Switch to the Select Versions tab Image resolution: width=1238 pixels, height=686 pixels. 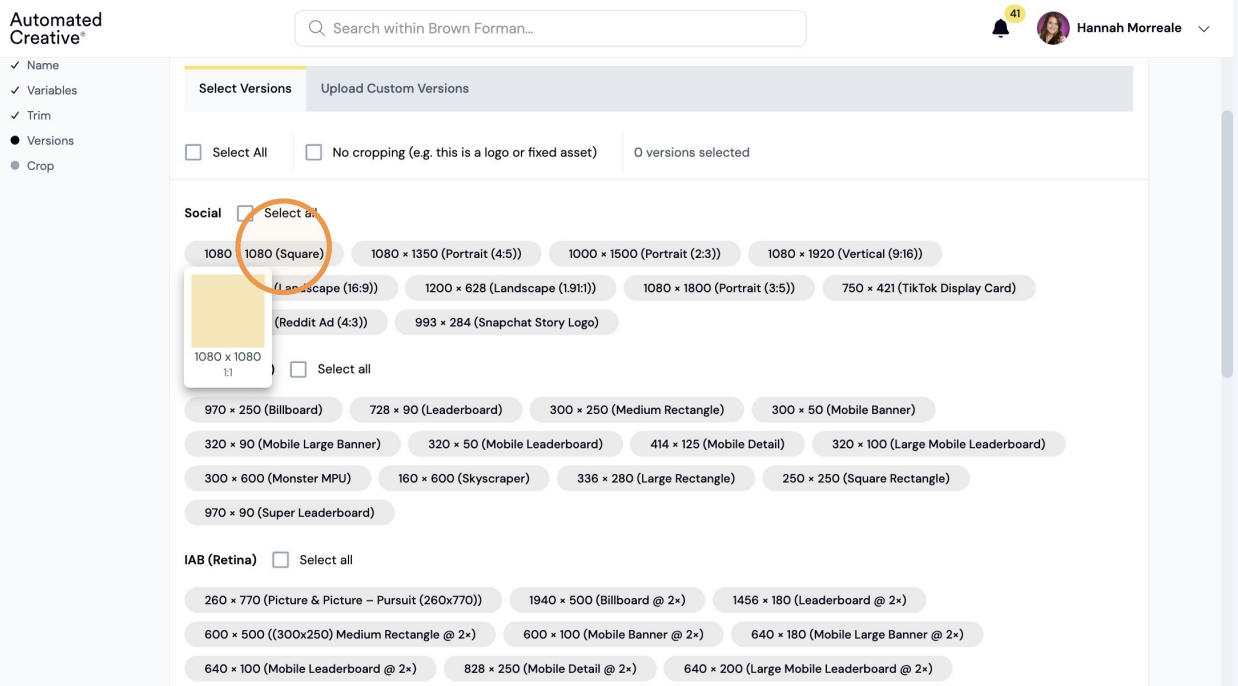click(x=245, y=88)
